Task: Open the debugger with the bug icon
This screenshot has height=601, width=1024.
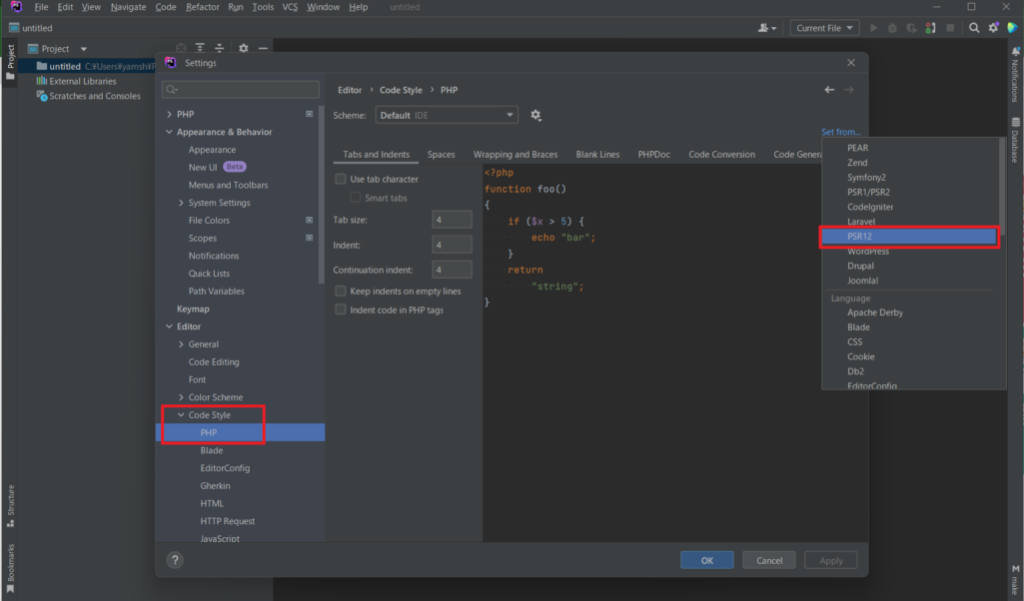Action: [893, 27]
